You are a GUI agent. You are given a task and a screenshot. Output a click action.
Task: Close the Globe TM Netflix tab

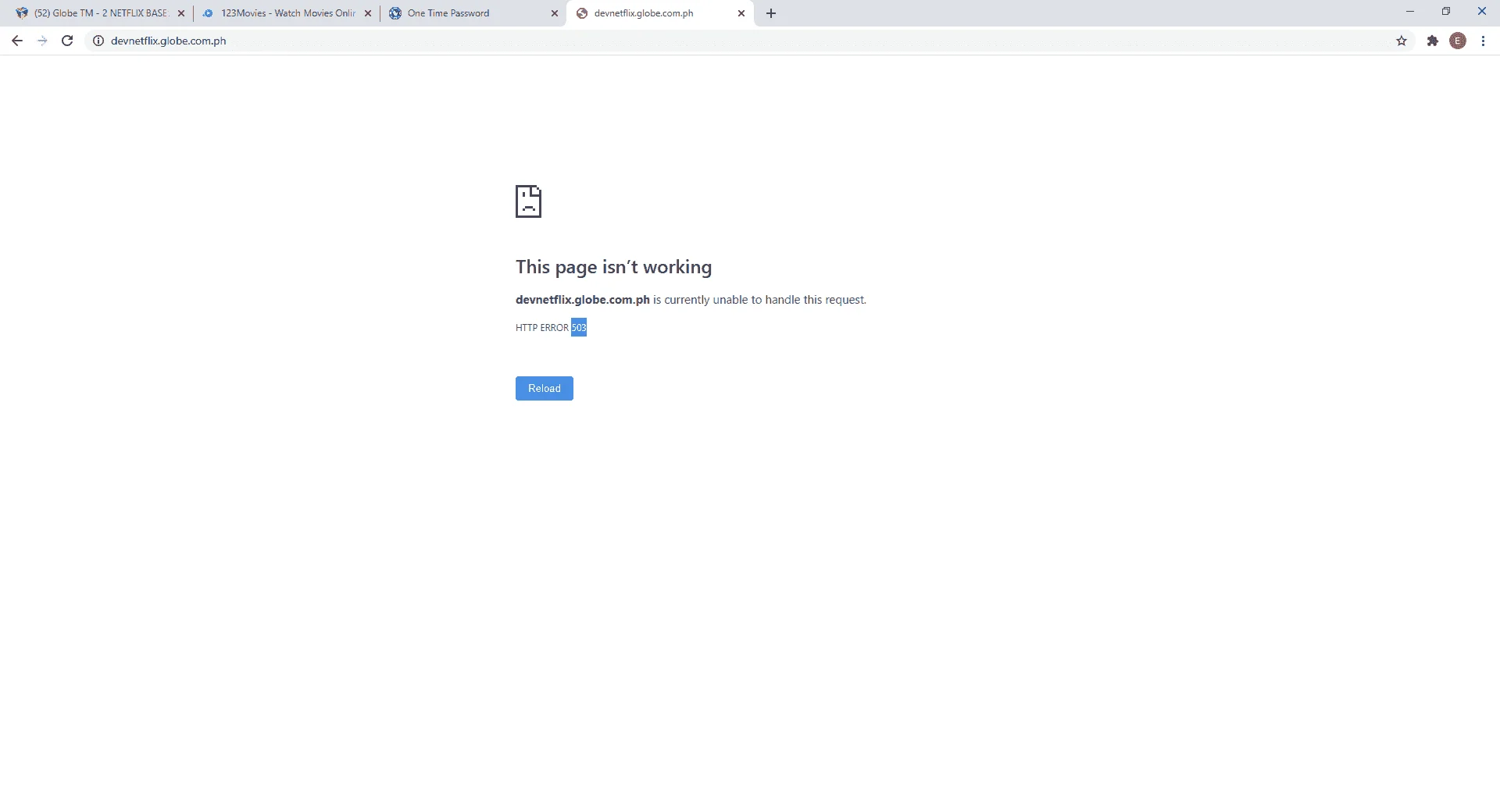coord(181,13)
